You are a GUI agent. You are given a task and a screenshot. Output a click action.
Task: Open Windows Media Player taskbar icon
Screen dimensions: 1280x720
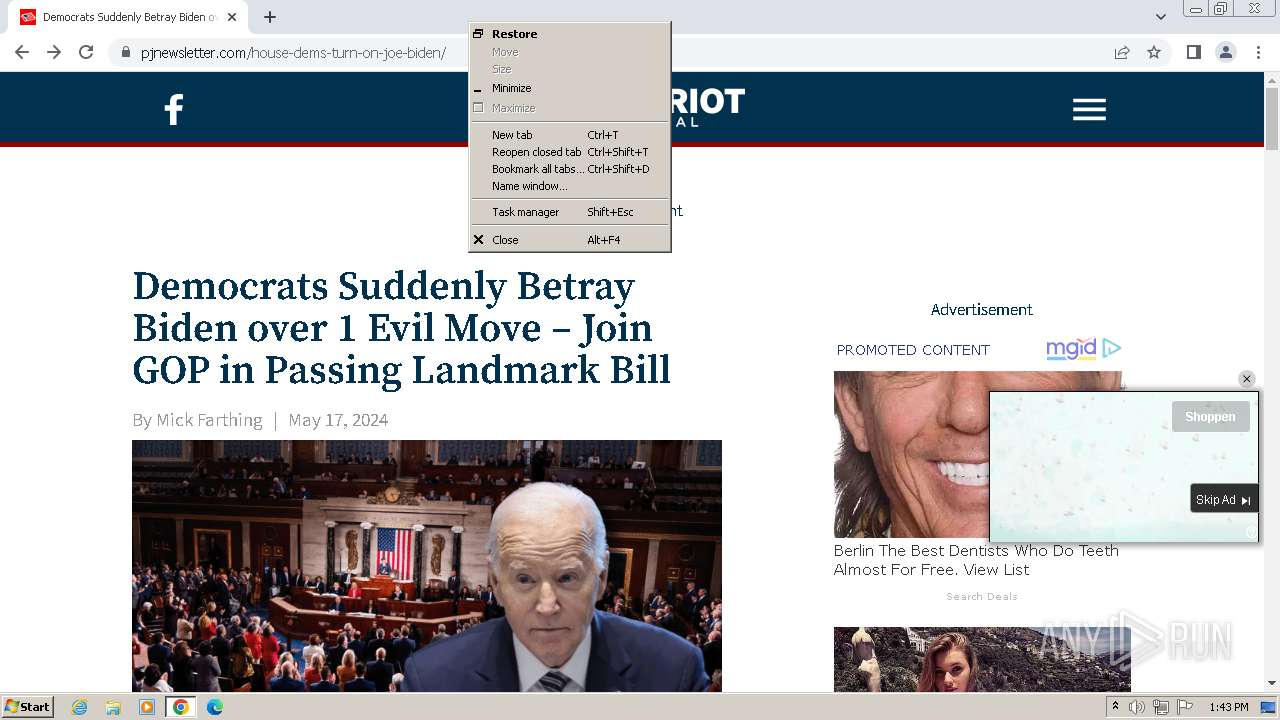147,707
